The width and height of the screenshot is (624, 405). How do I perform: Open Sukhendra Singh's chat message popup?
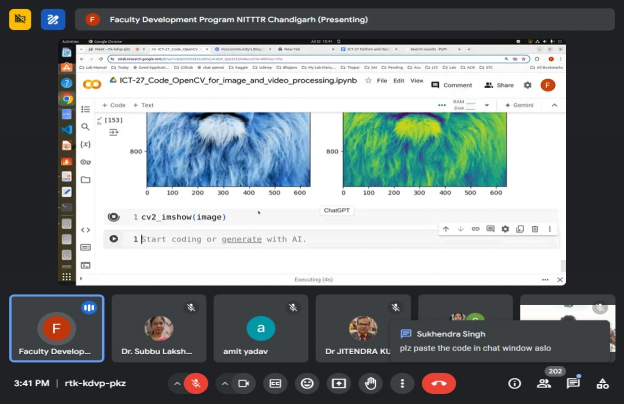pos(500,341)
